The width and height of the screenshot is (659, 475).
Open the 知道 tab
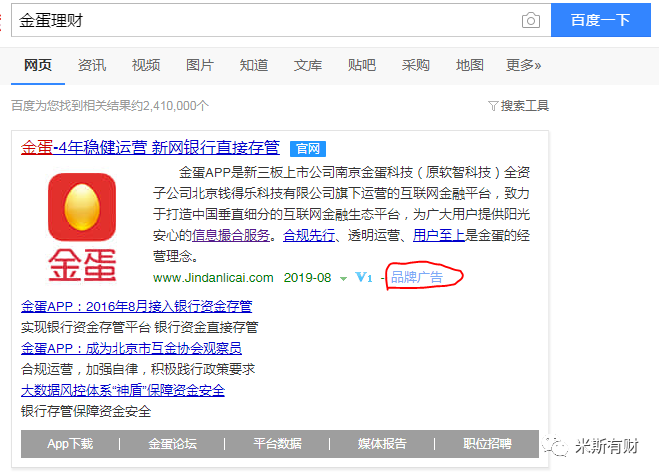coord(254,66)
